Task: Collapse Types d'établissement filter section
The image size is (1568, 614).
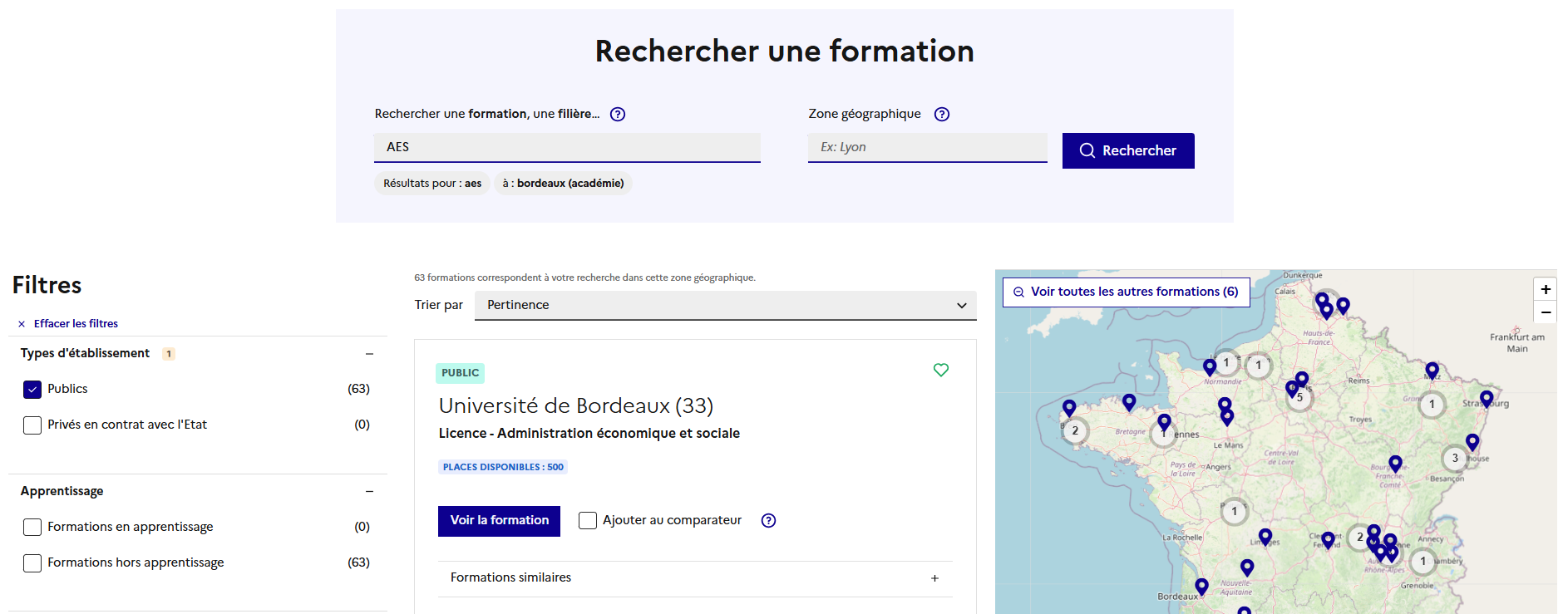Action: [x=369, y=354]
